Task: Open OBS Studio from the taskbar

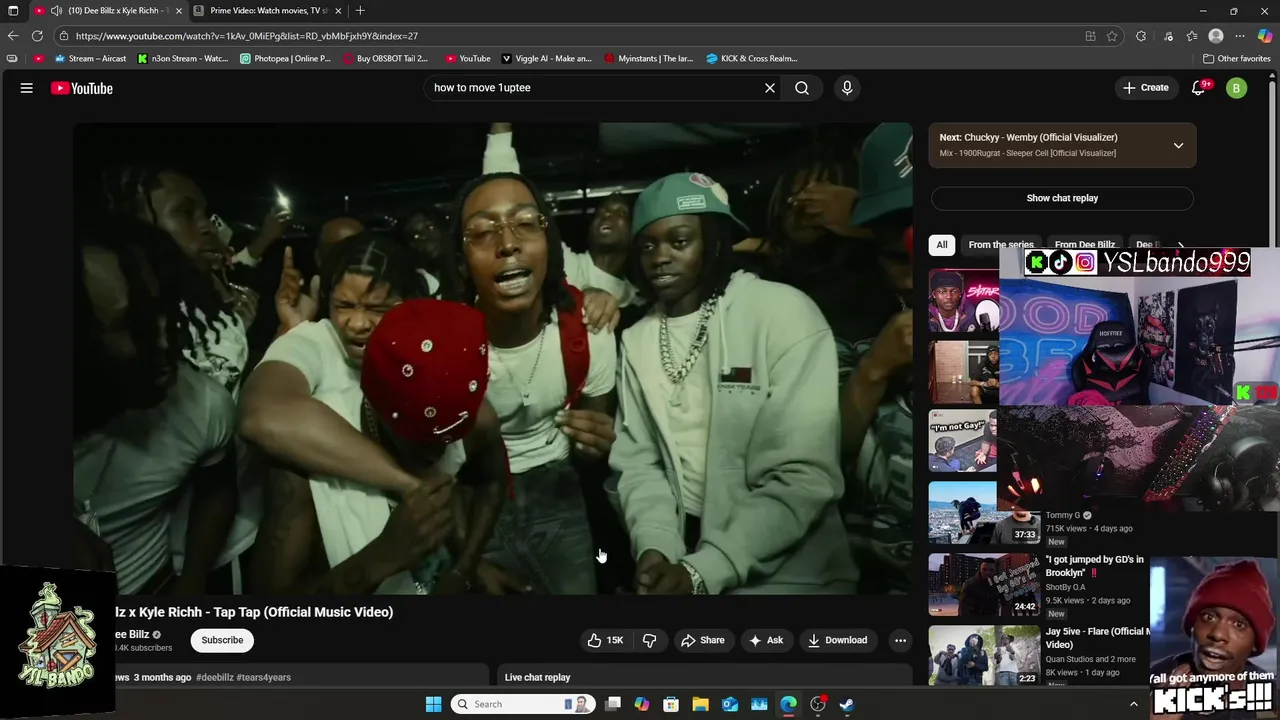Action: tap(818, 704)
